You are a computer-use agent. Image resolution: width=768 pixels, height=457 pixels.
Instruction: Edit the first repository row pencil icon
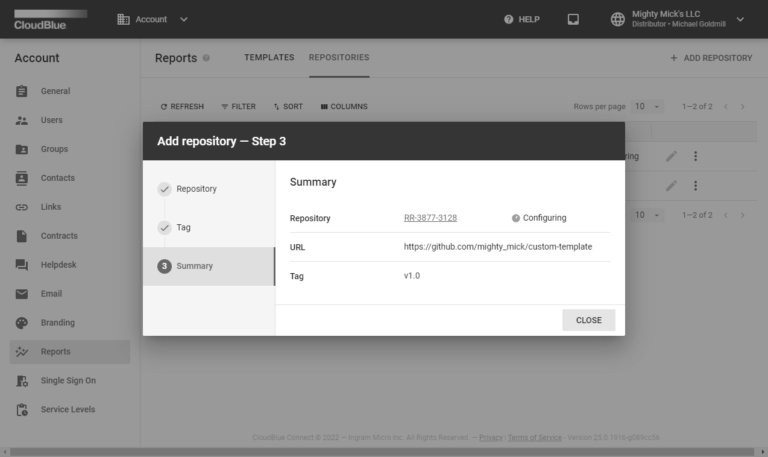[x=672, y=156]
